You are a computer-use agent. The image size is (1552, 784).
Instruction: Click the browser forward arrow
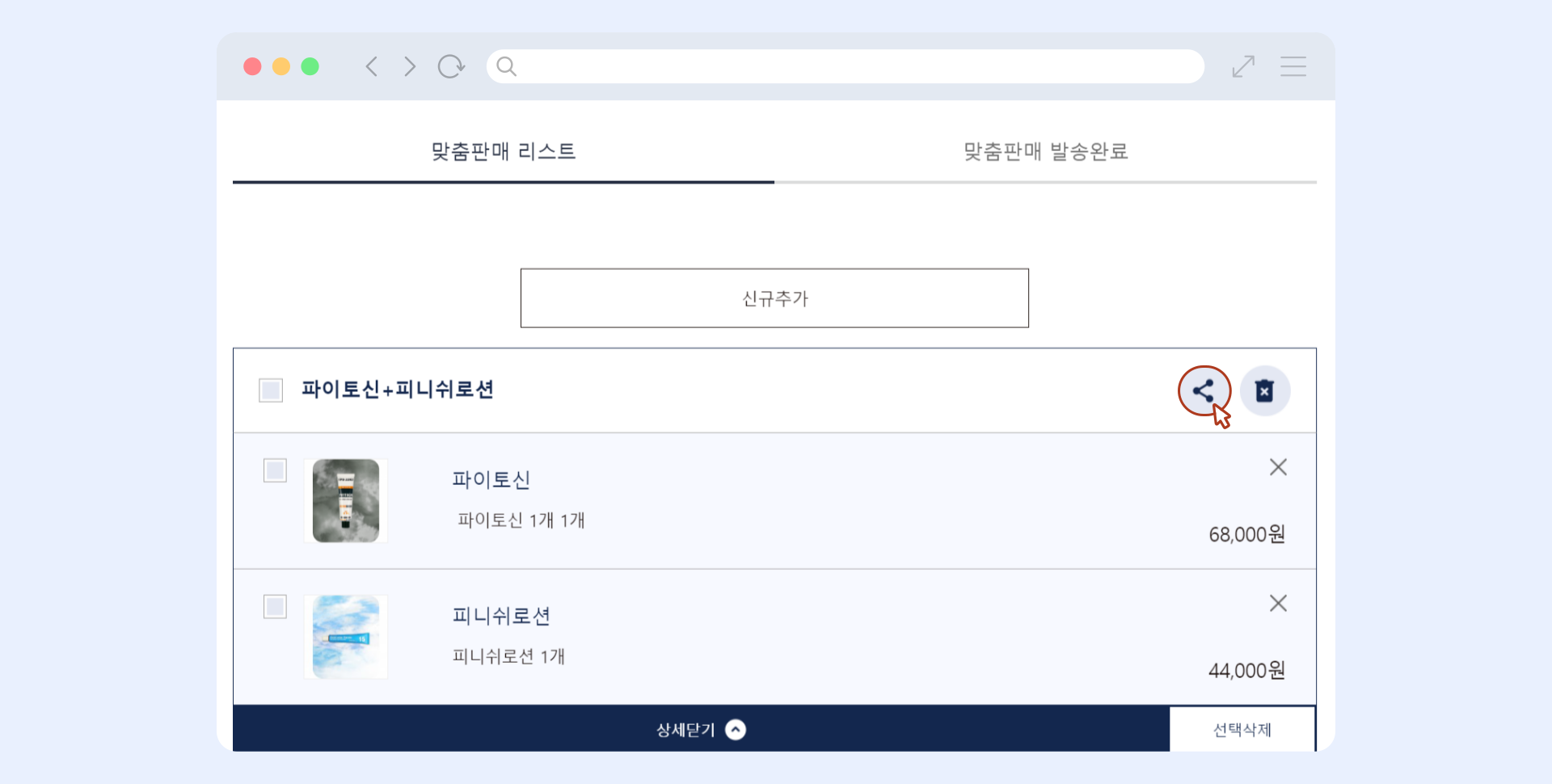click(410, 66)
